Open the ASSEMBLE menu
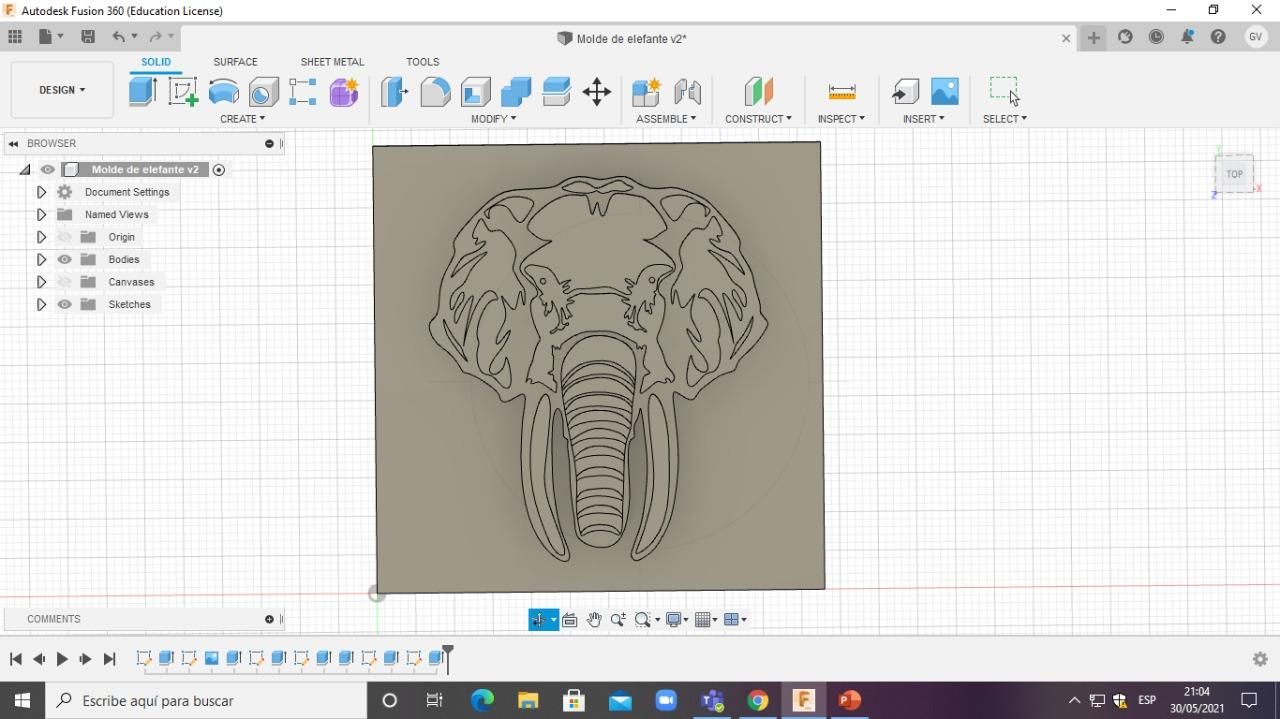The height and width of the screenshot is (719, 1280). click(x=666, y=119)
